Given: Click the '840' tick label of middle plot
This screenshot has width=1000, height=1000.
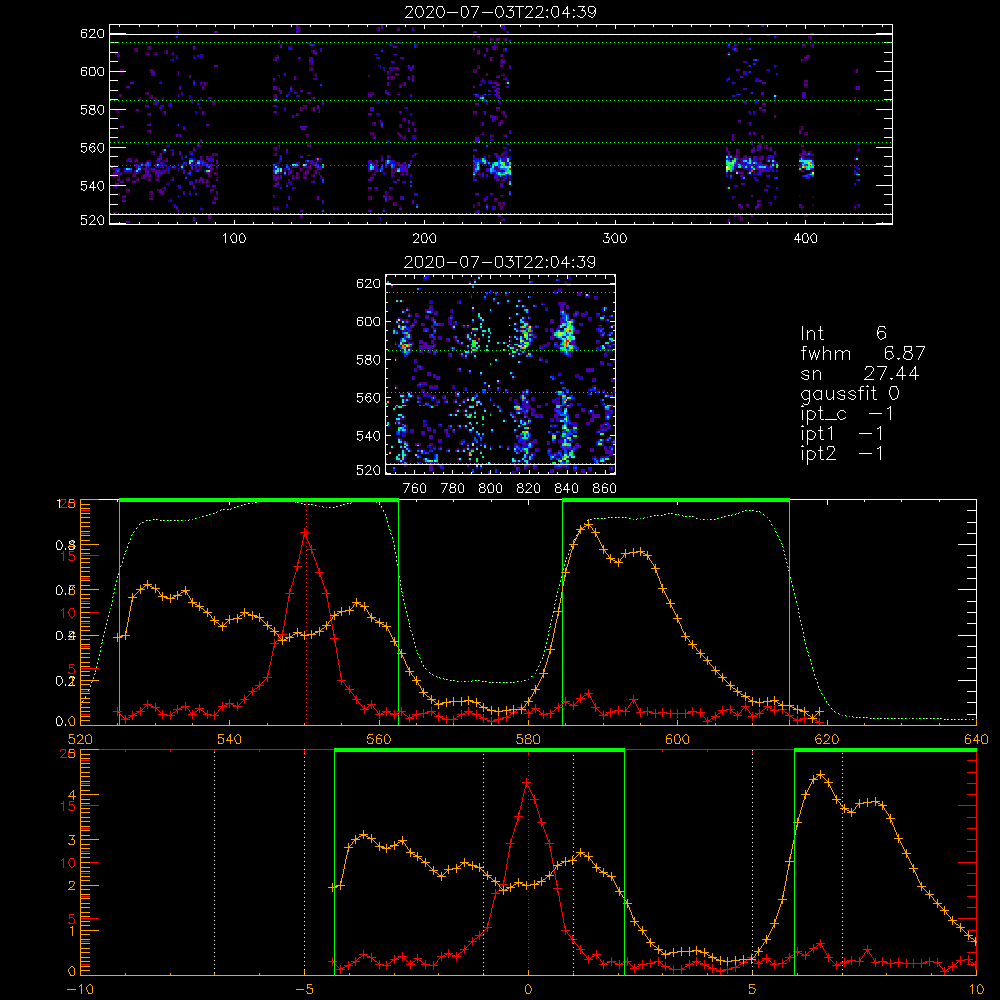Looking at the screenshot, I should tap(566, 489).
